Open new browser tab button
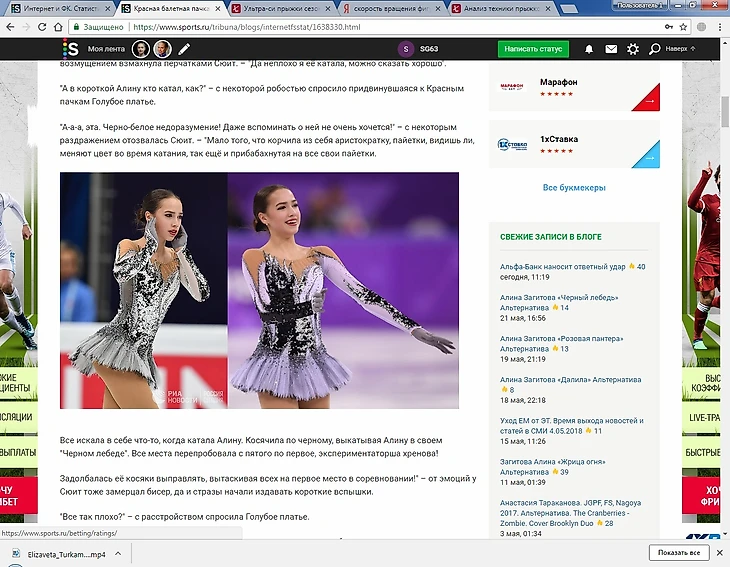730x567 pixels. tap(569, 9)
